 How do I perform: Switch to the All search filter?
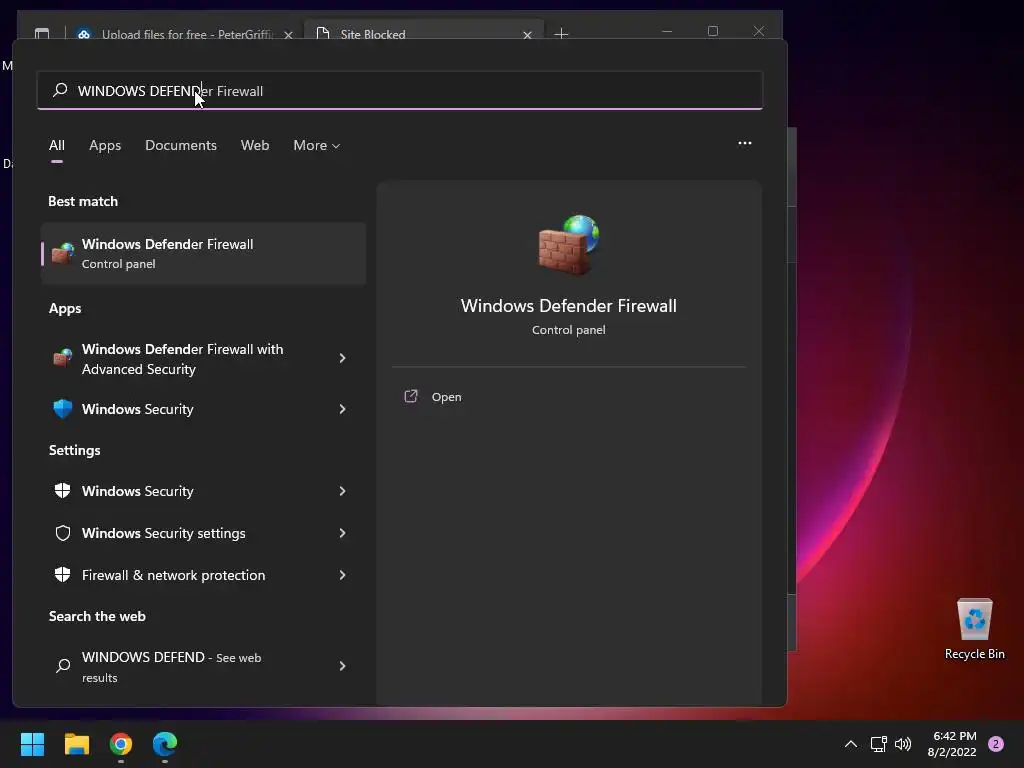pos(57,145)
